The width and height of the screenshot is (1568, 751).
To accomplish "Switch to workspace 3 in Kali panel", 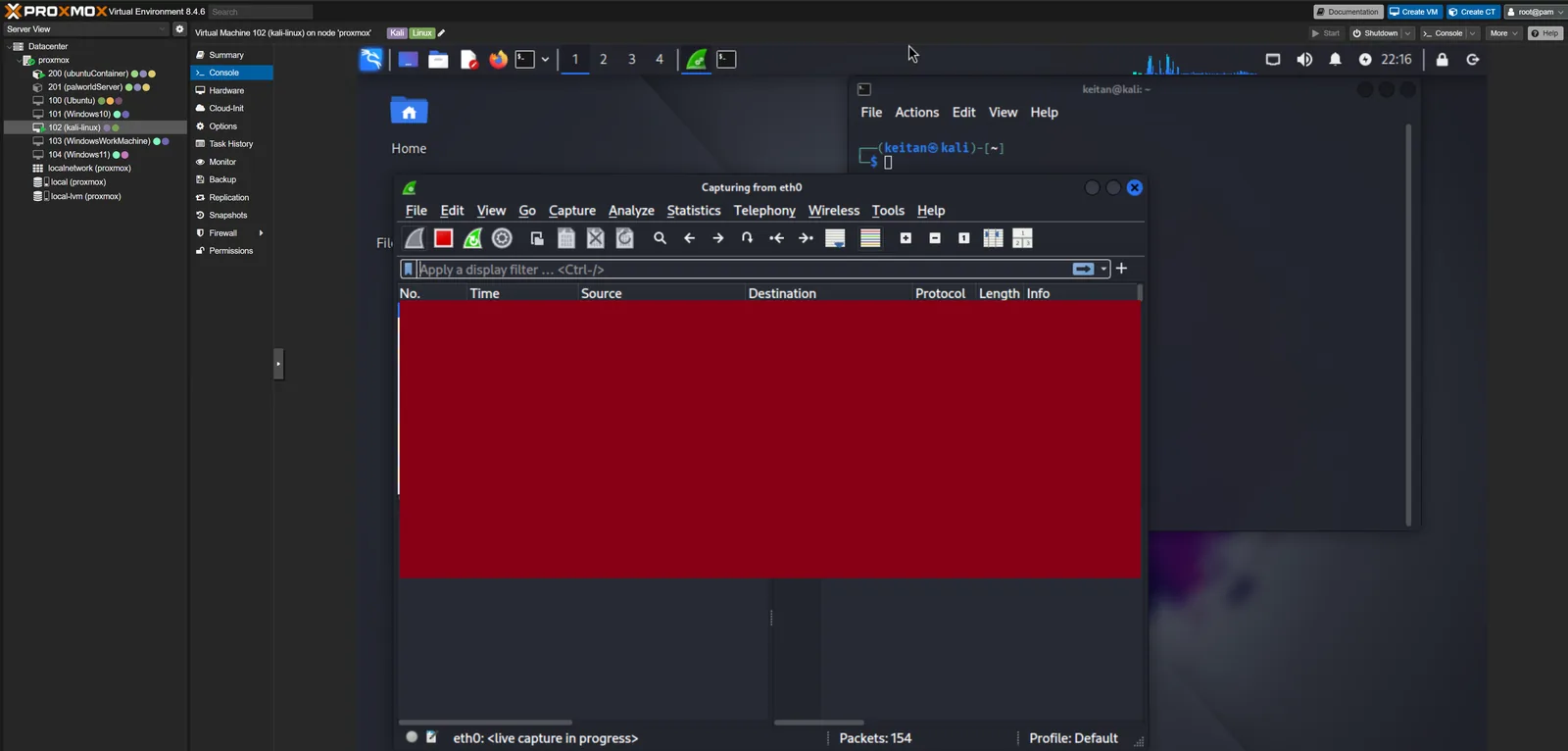I will point(632,60).
